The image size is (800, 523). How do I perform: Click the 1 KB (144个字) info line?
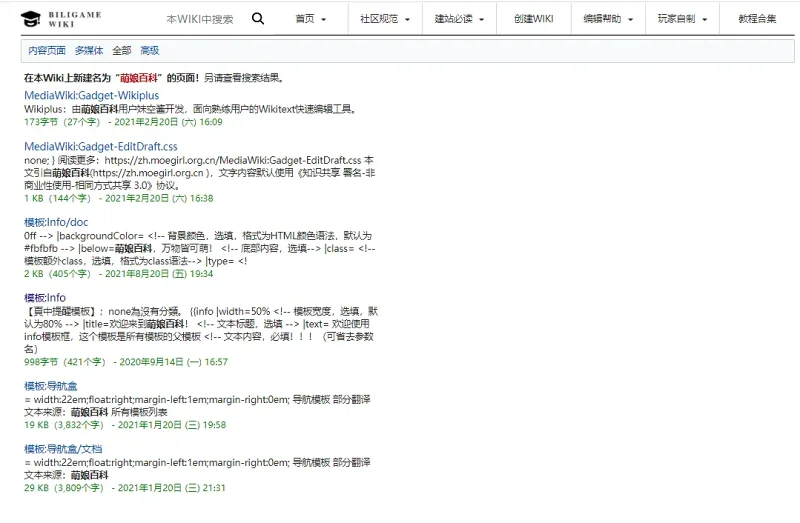[118, 198]
